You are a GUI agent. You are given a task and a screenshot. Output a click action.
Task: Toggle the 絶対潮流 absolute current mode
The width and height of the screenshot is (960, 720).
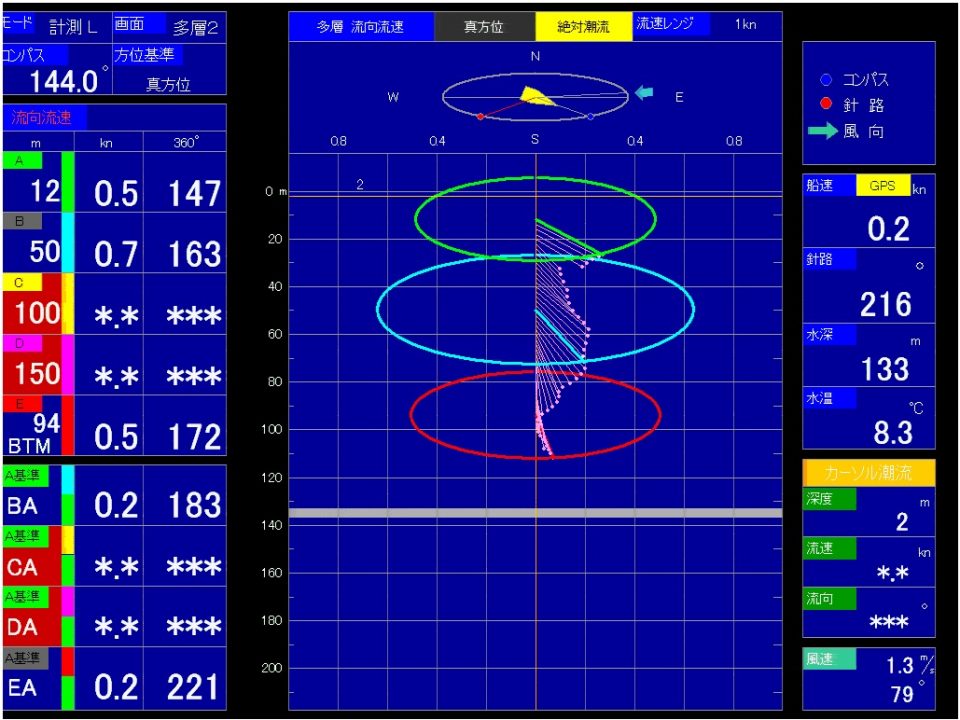pos(584,27)
